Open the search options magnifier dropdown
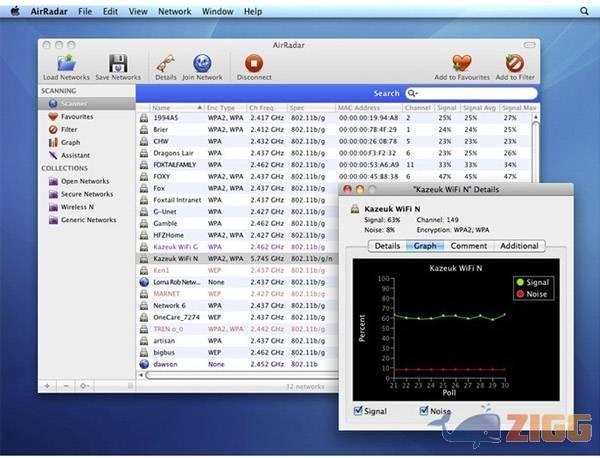Screen dimensions: 600x458 413,93
